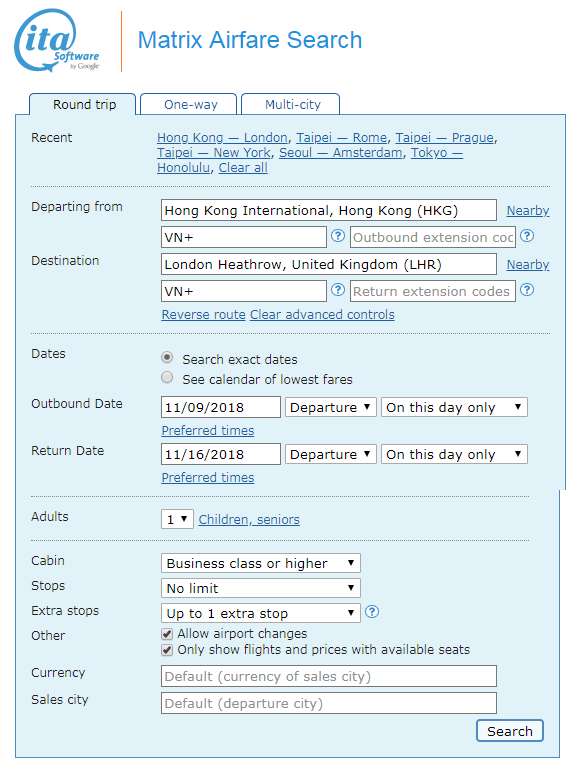This screenshot has width=580, height=779.
Task: Uncheck Allow airport changes
Action: (167, 634)
